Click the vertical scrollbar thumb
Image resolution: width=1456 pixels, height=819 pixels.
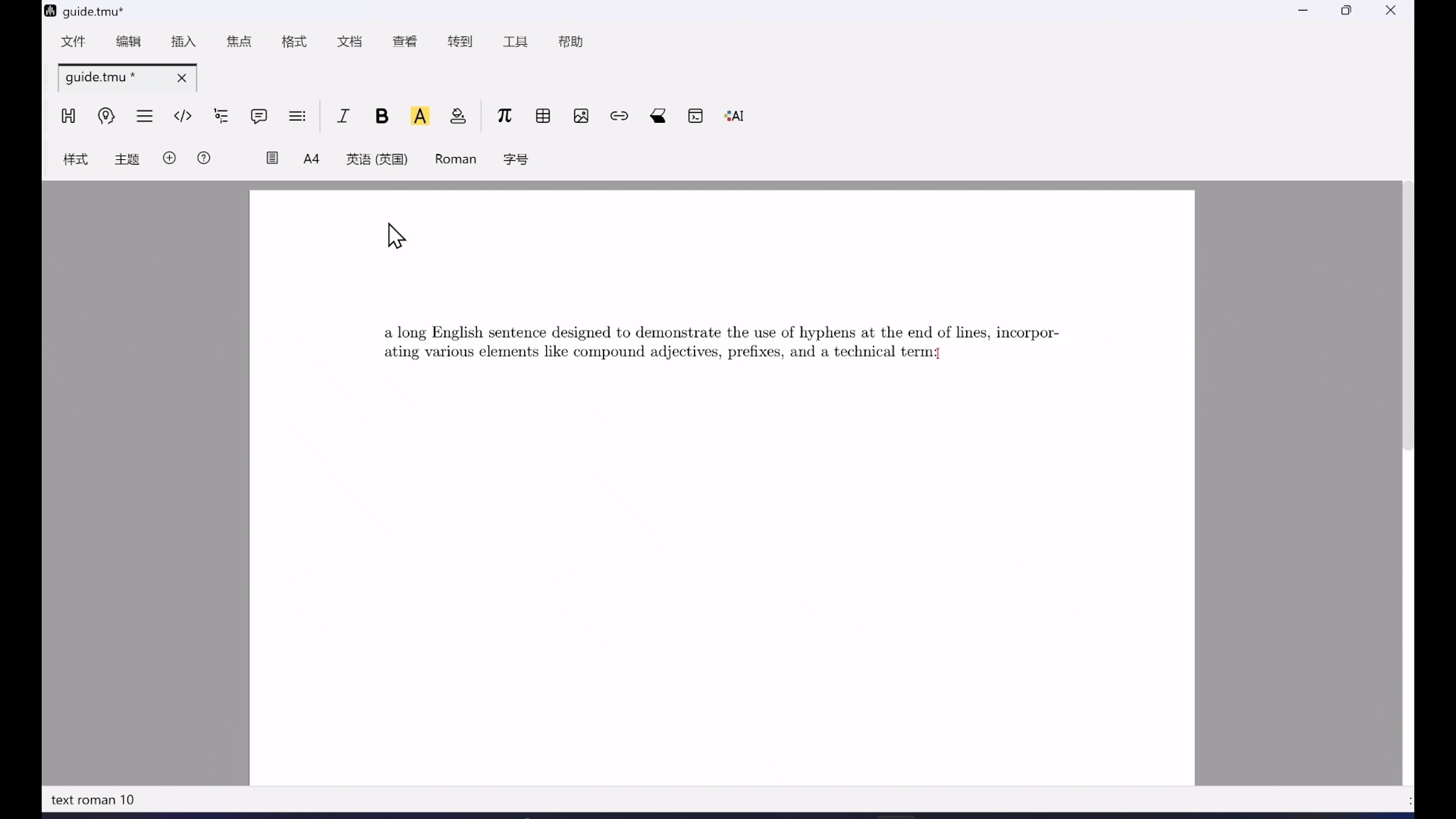coord(1407,316)
